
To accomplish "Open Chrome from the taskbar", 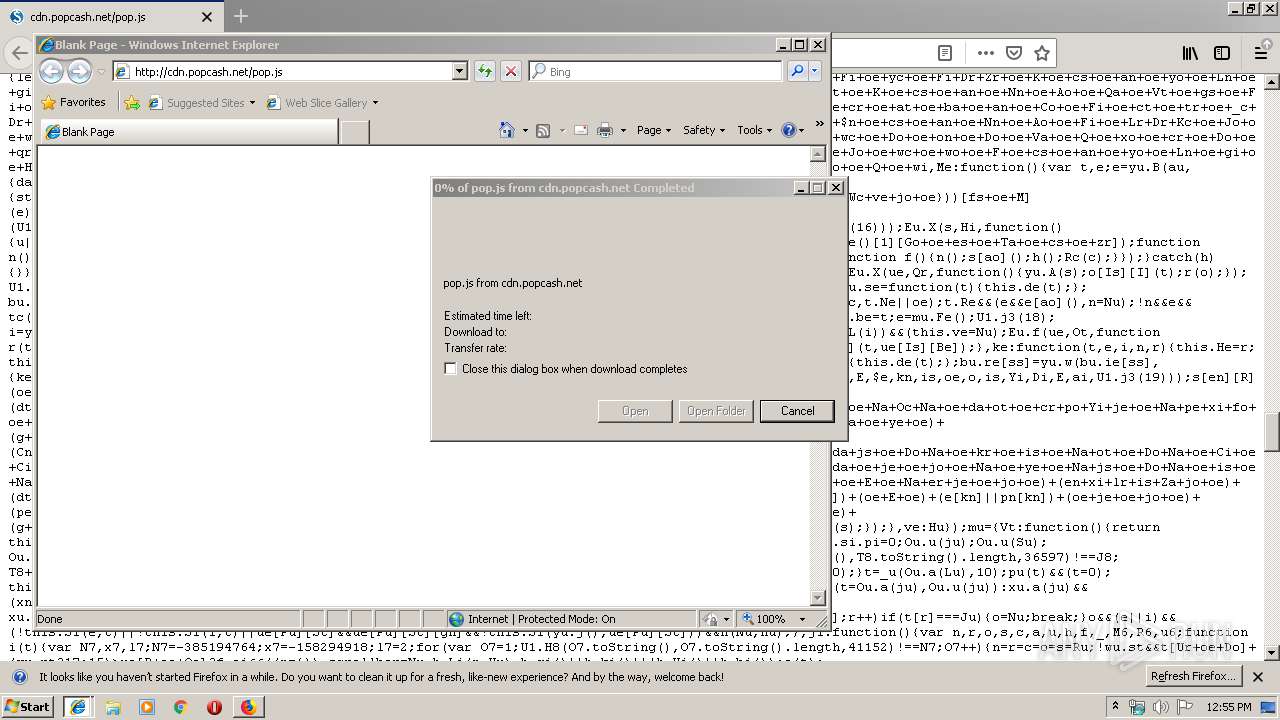I will pyautogui.click(x=180, y=707).
